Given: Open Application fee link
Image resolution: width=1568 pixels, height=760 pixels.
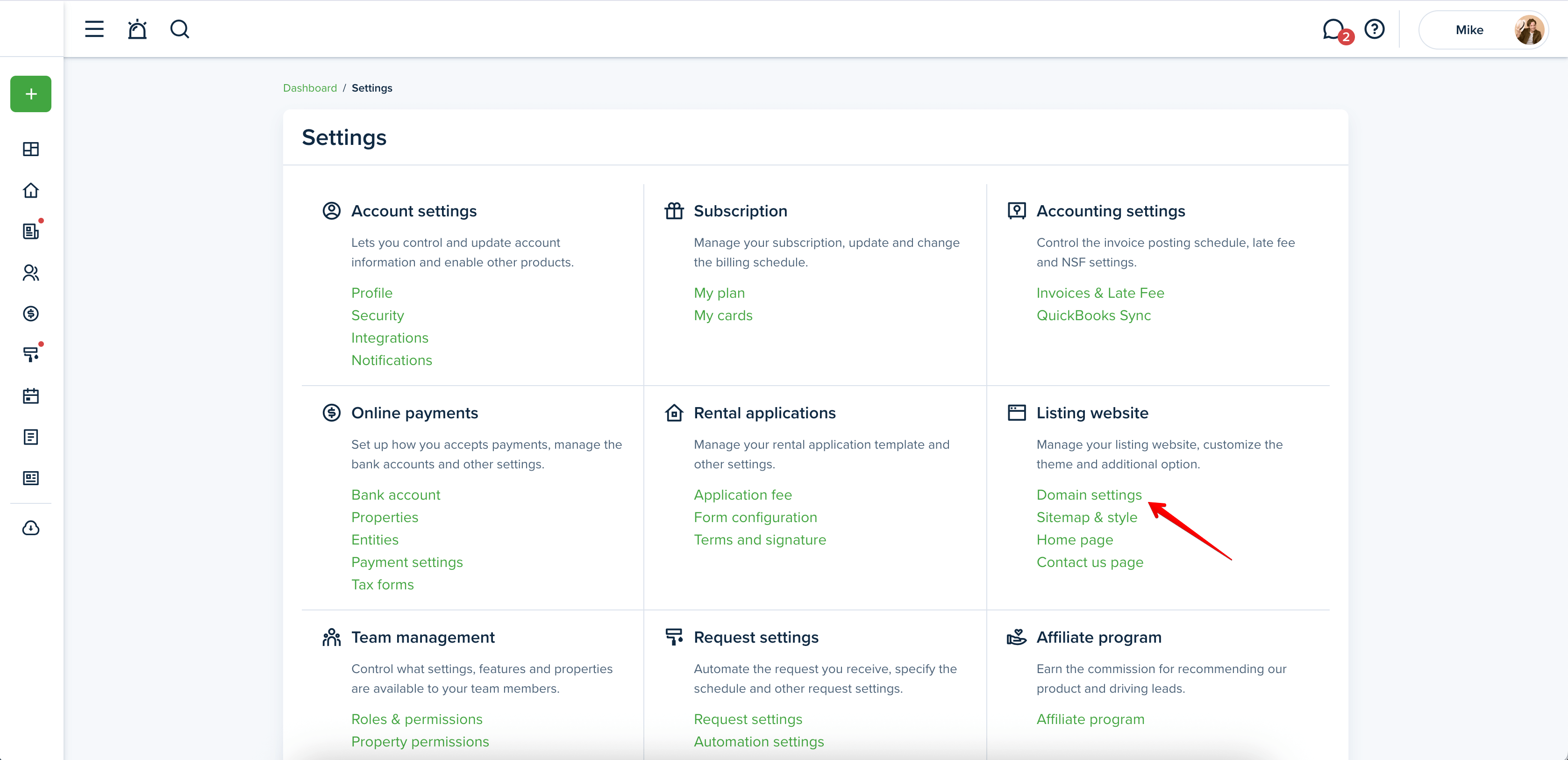Looking at the screenshot, I should 742,495.
